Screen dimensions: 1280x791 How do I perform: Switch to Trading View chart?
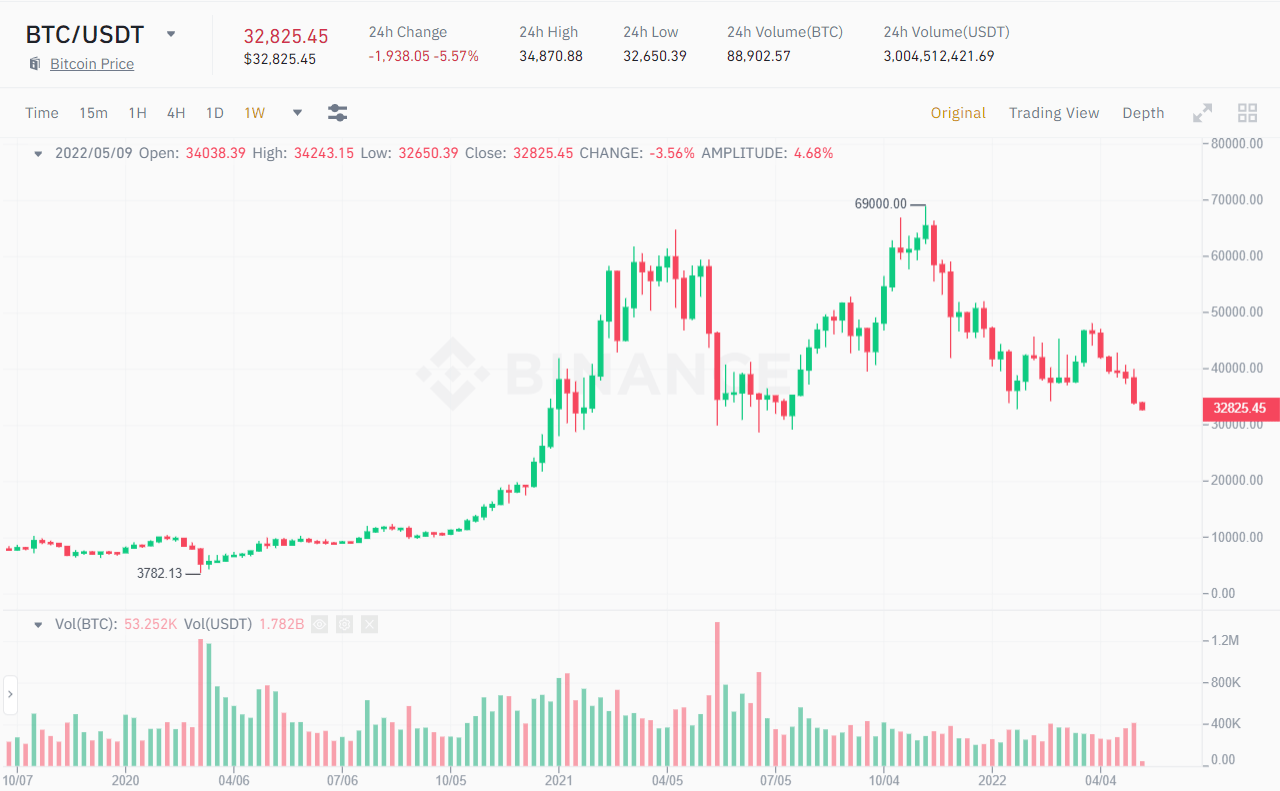[1054, 113]
